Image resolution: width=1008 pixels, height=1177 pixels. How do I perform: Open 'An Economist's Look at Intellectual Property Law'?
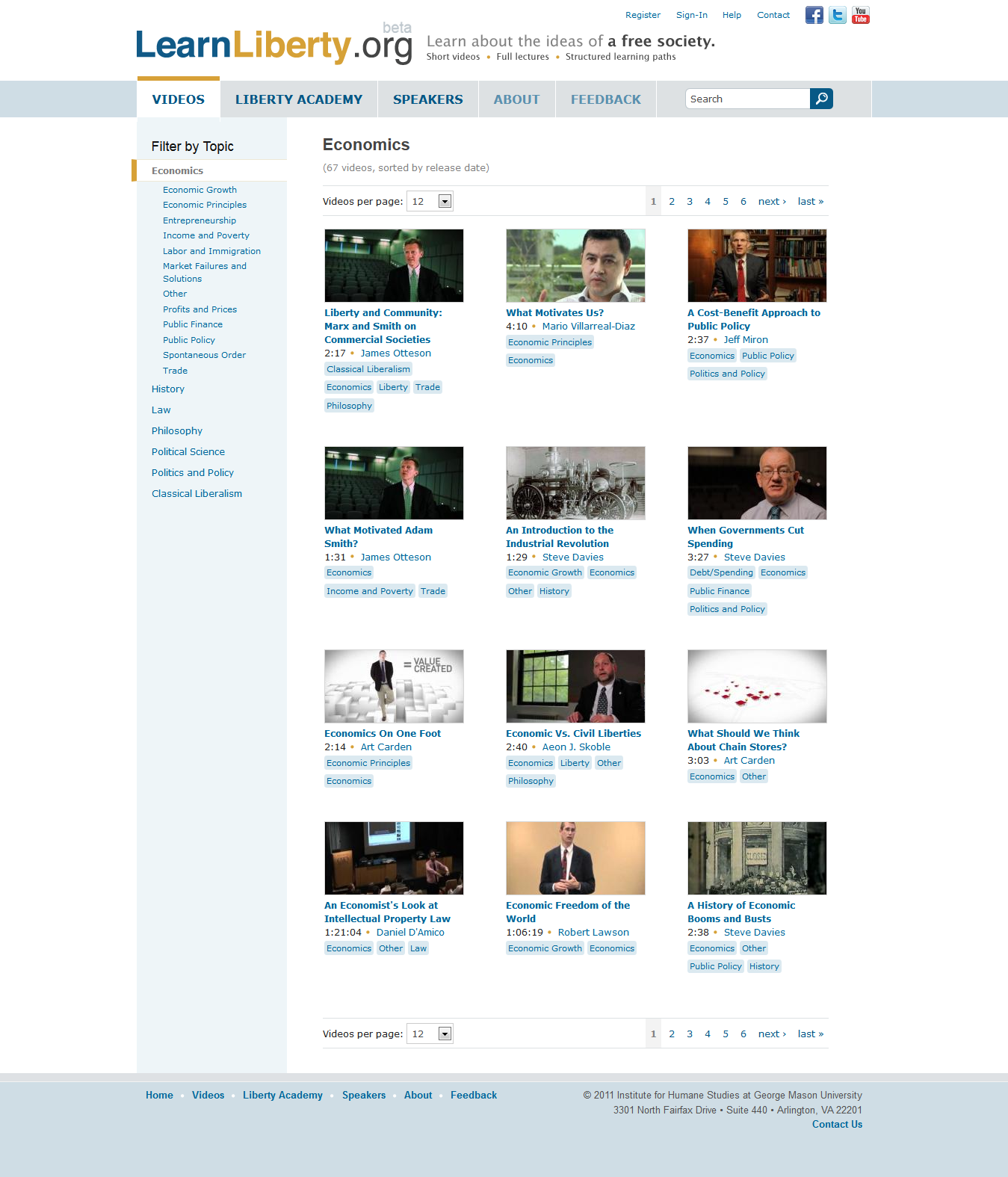387,912
